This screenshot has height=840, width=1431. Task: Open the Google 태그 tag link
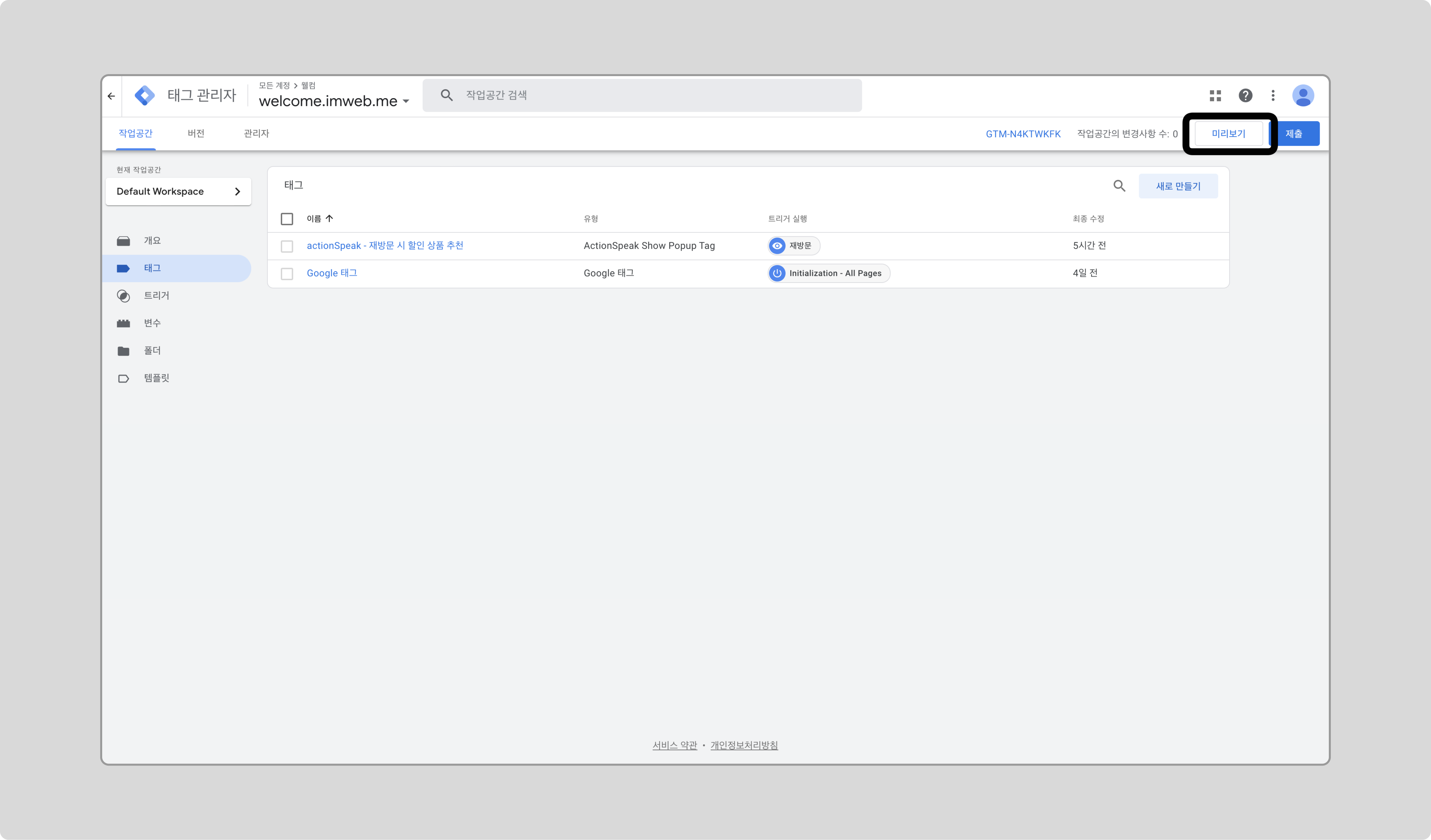(x=332, y=273)
